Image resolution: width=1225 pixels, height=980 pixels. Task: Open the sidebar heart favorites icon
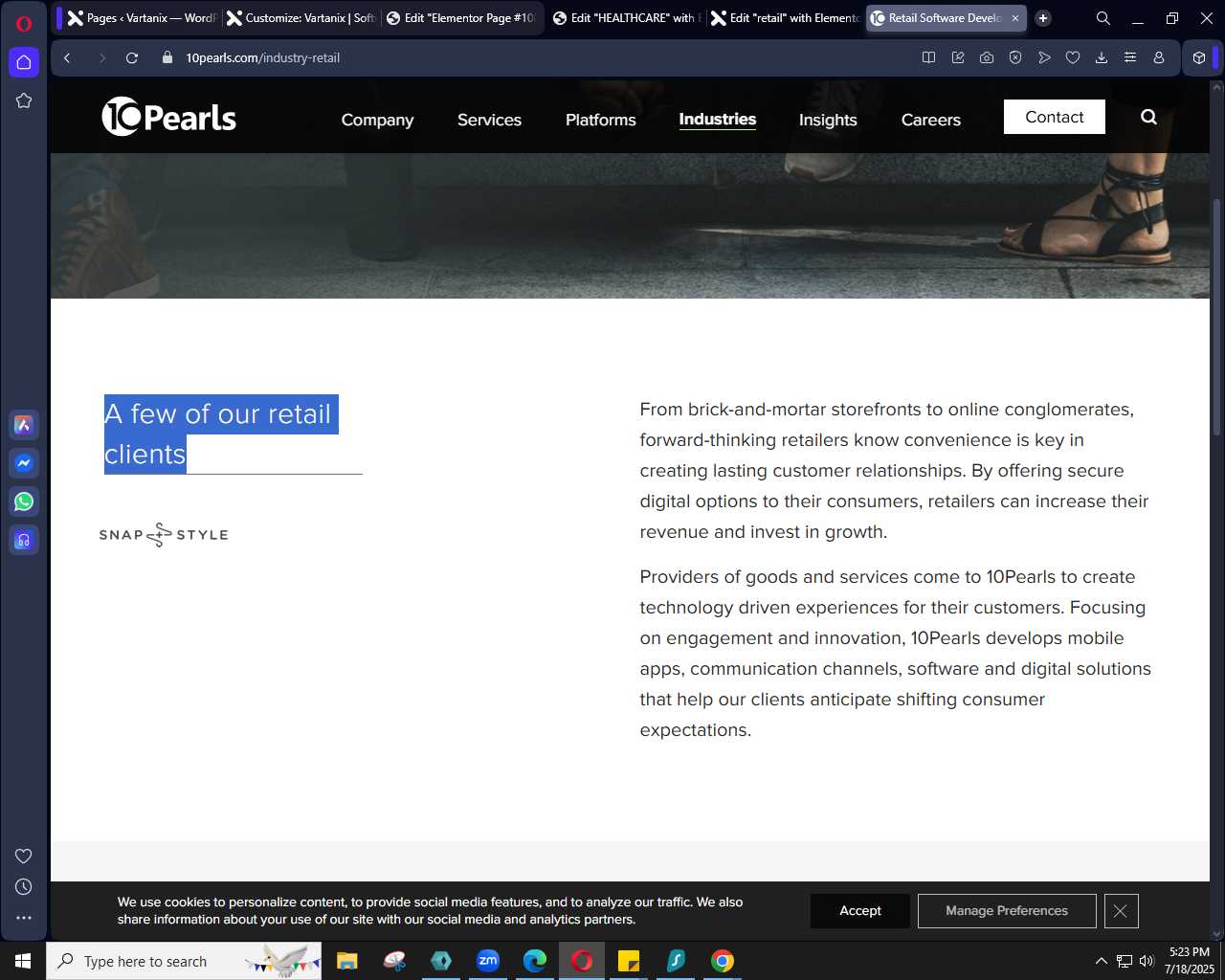point(24,857)
